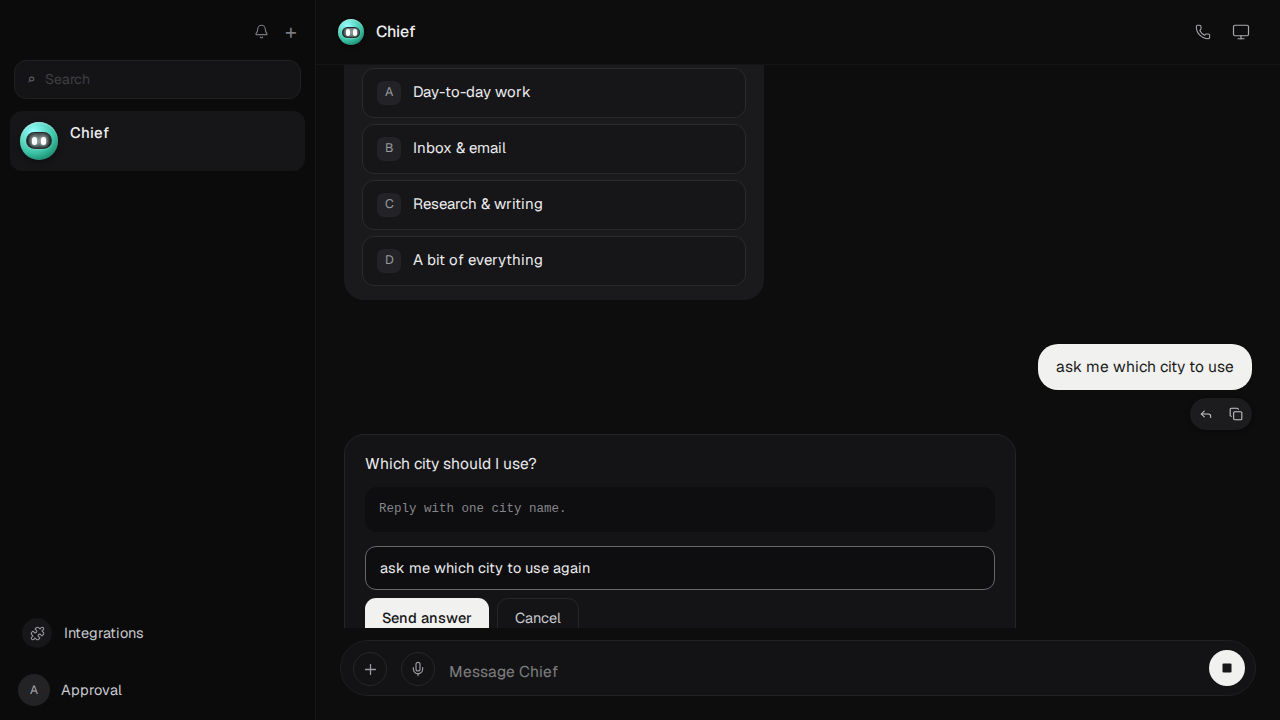The height and width of the screenshot is (720, 1280).
Task: Copy the message with the copy icon
Action: (1236, 414)
